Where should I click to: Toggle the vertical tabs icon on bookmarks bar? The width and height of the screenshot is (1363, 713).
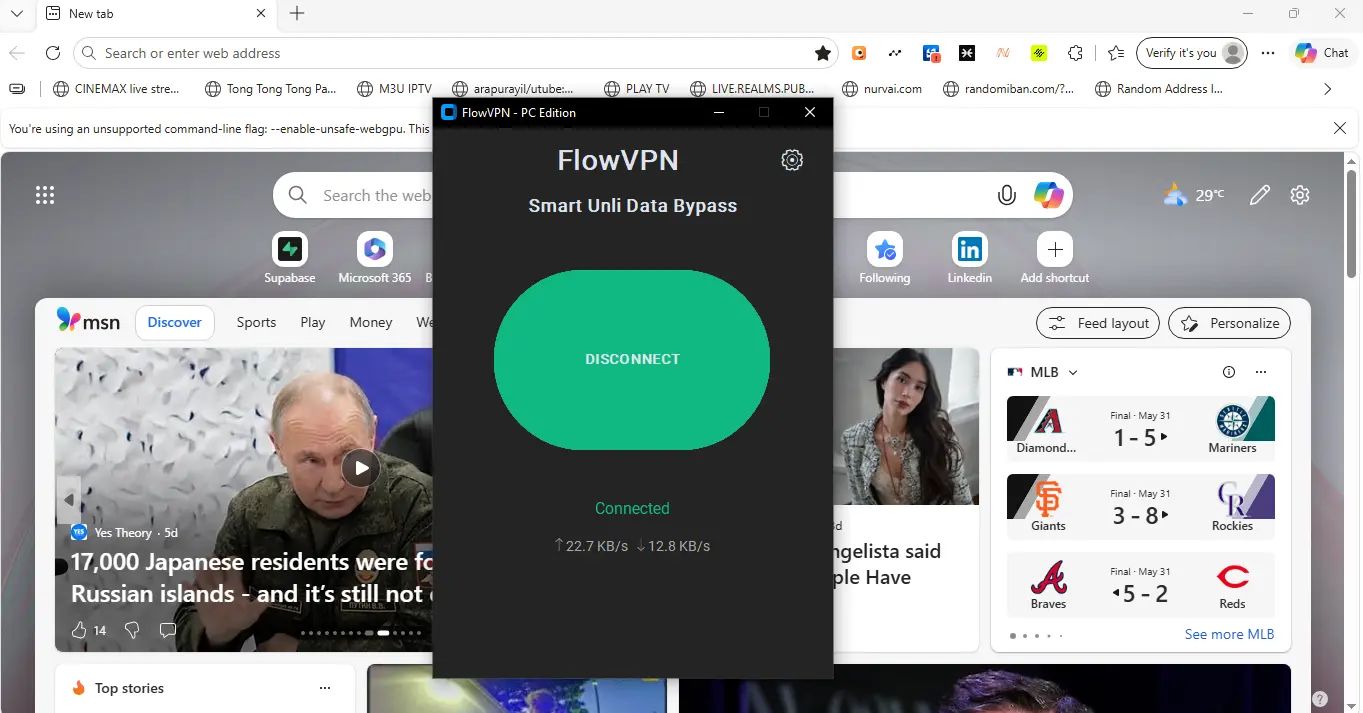tap(17, 89)
